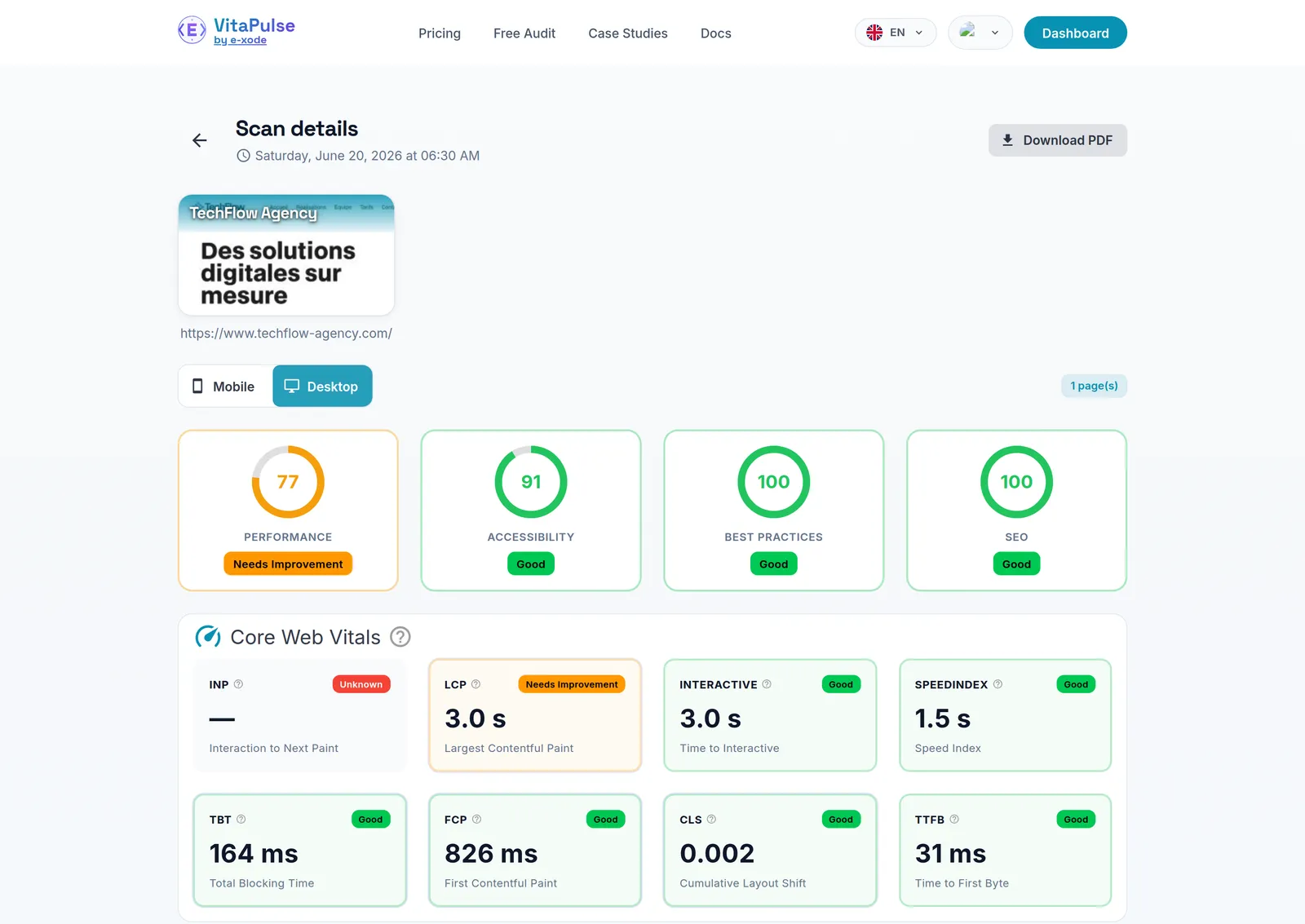Click the 1 page(s) badge

(x=1094, y=386)
